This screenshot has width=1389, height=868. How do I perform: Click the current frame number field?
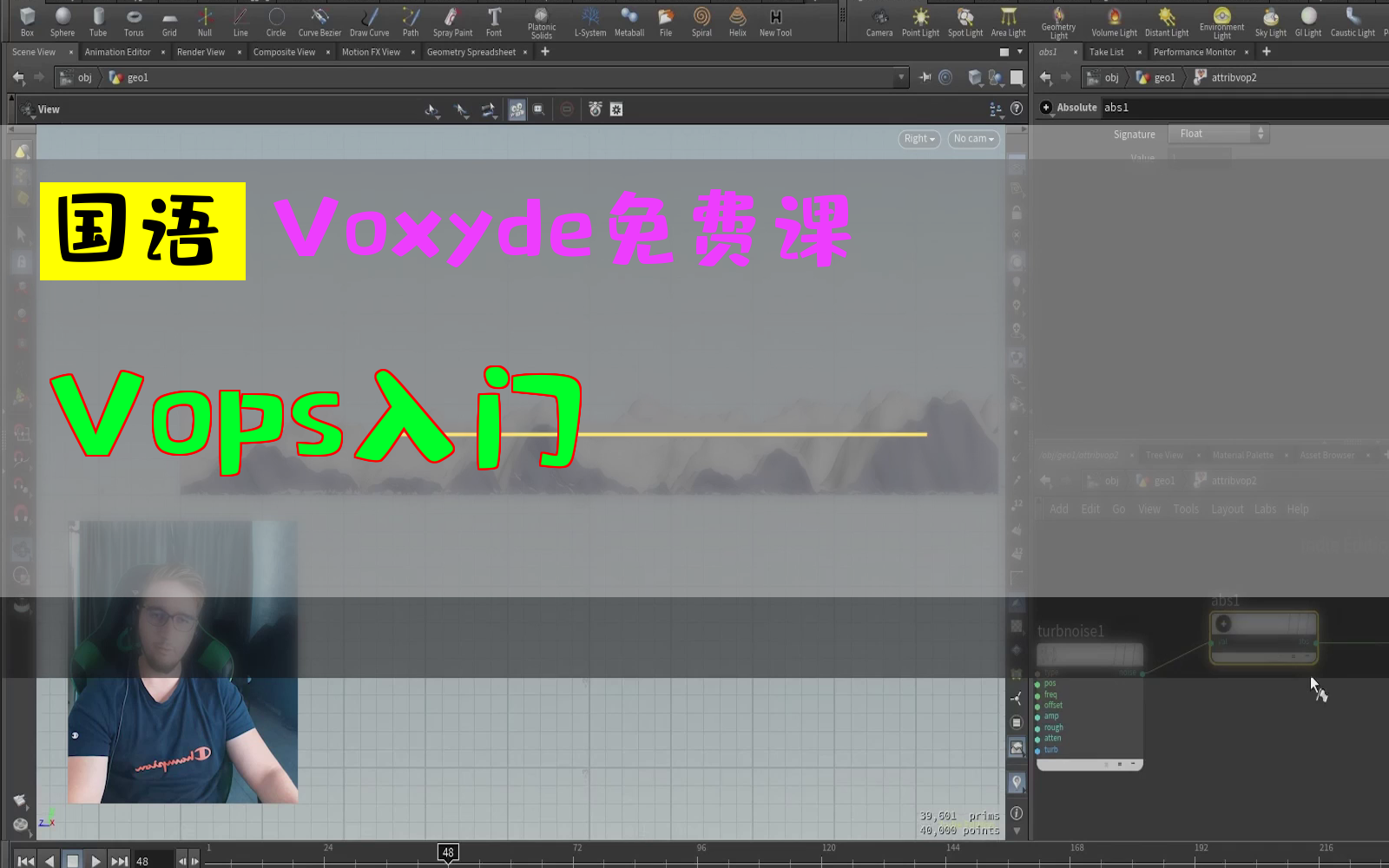click(154, 861)
